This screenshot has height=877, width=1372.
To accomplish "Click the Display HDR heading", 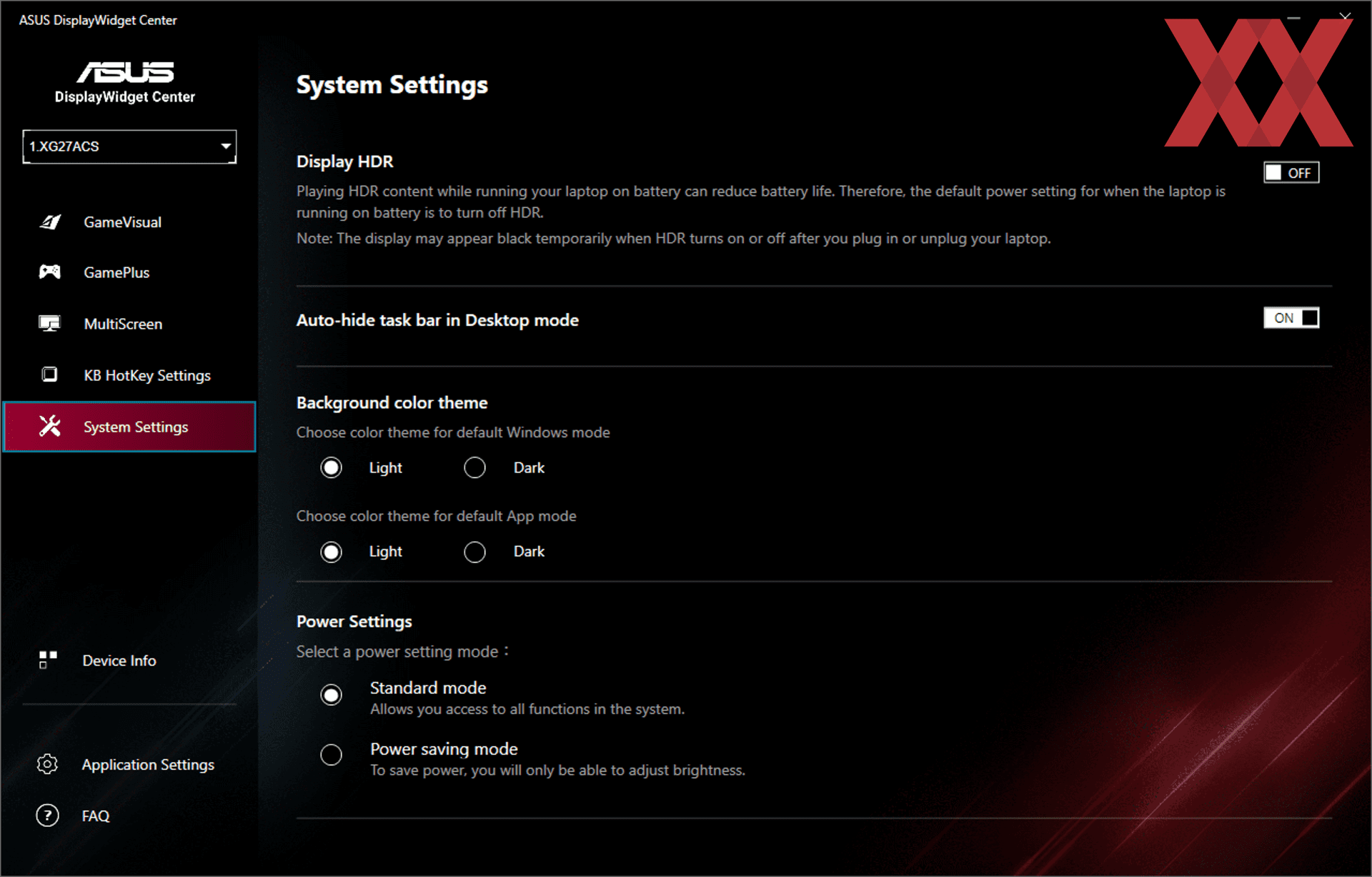I will (x=344, y=162).
